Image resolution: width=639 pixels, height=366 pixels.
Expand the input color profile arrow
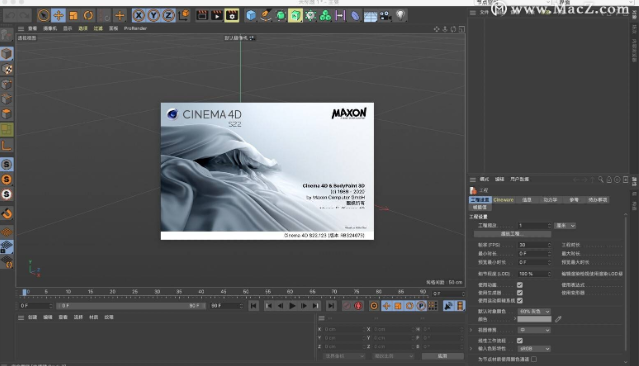point(472,349)
